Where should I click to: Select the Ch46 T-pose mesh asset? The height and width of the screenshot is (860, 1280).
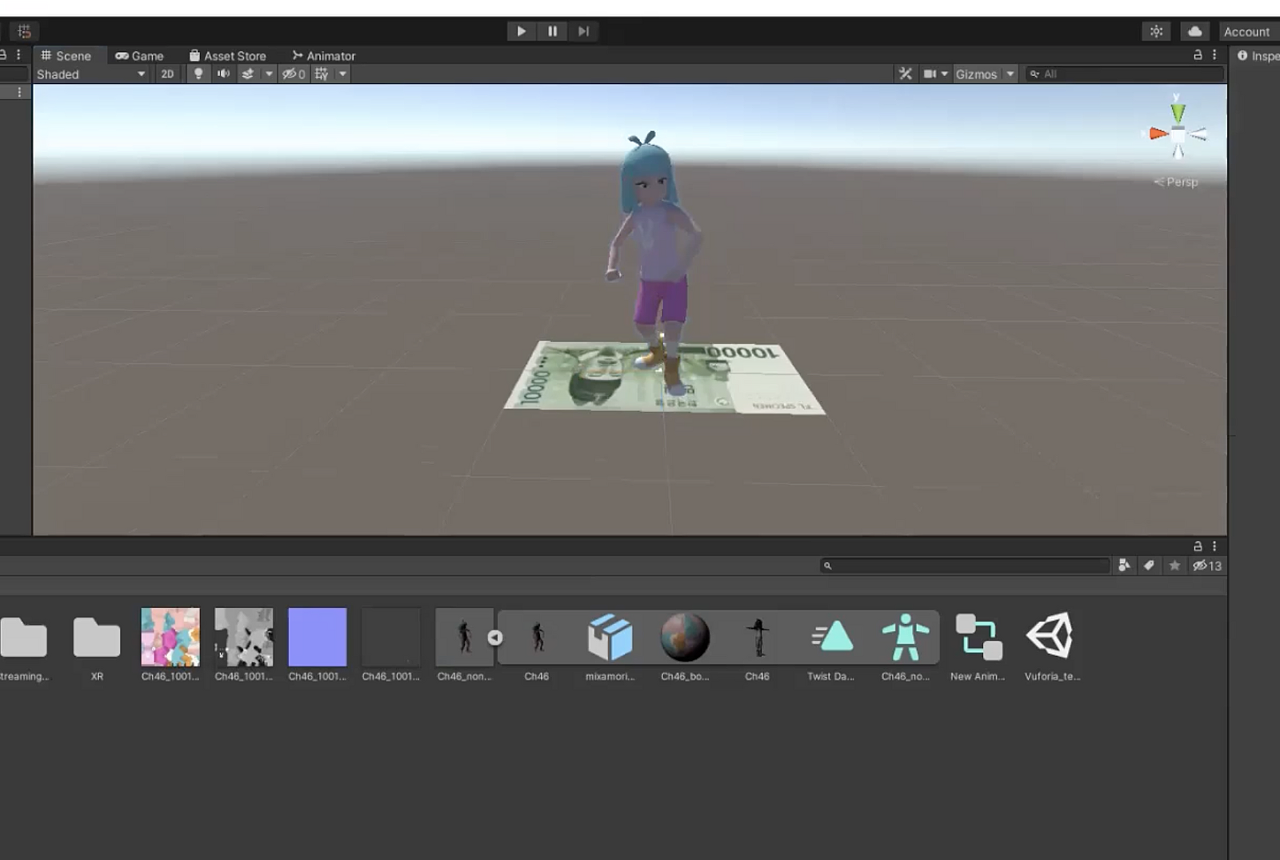click(x=757, y=638)
